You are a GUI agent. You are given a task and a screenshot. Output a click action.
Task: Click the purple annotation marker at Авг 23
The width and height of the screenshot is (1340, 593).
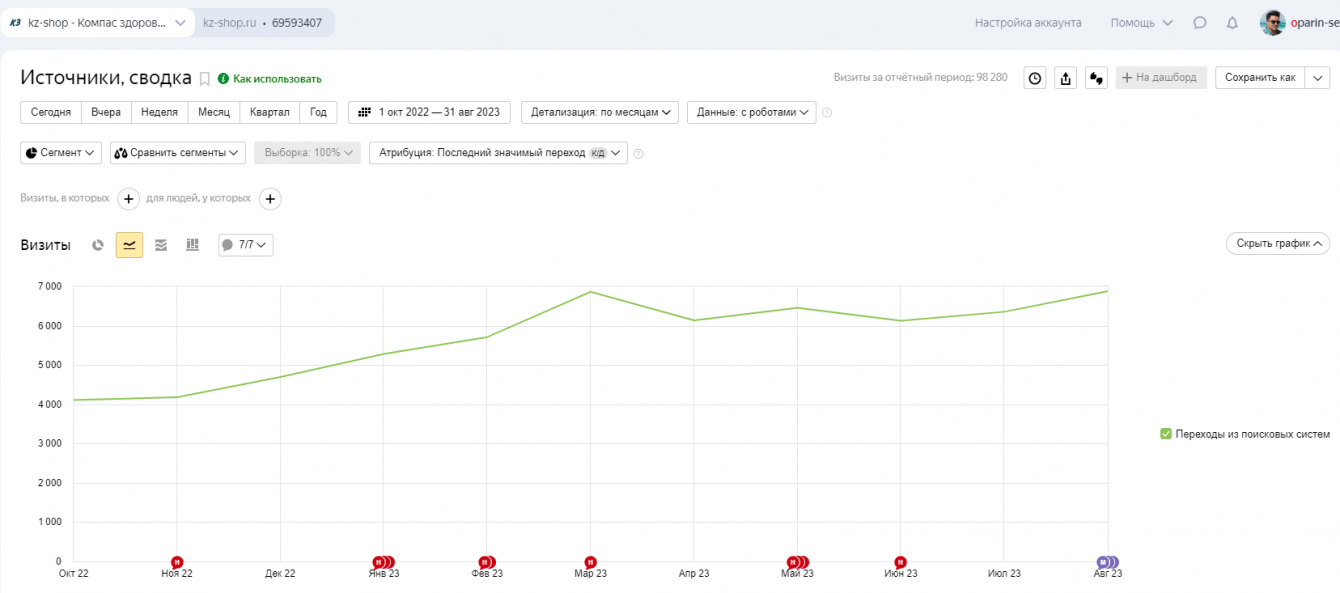(x=1107, y=562)
